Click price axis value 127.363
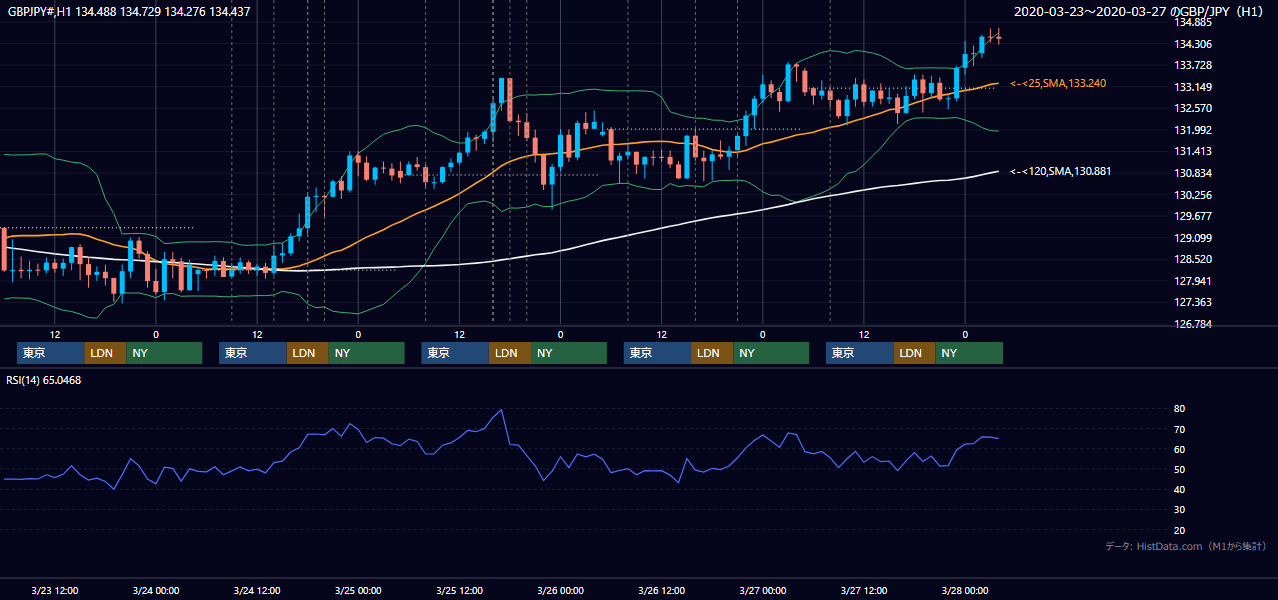Screen dimensions: 1278x600 click(1193, 302)
